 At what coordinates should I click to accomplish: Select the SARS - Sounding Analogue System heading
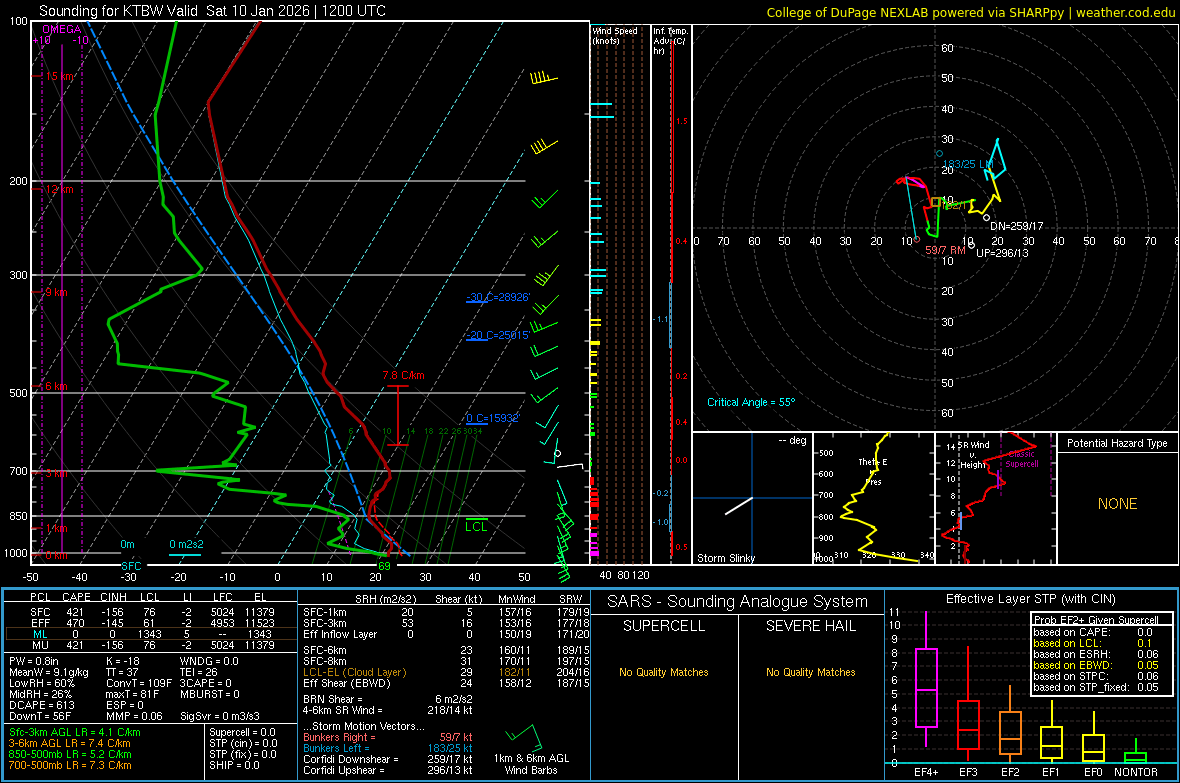[737, 602]
